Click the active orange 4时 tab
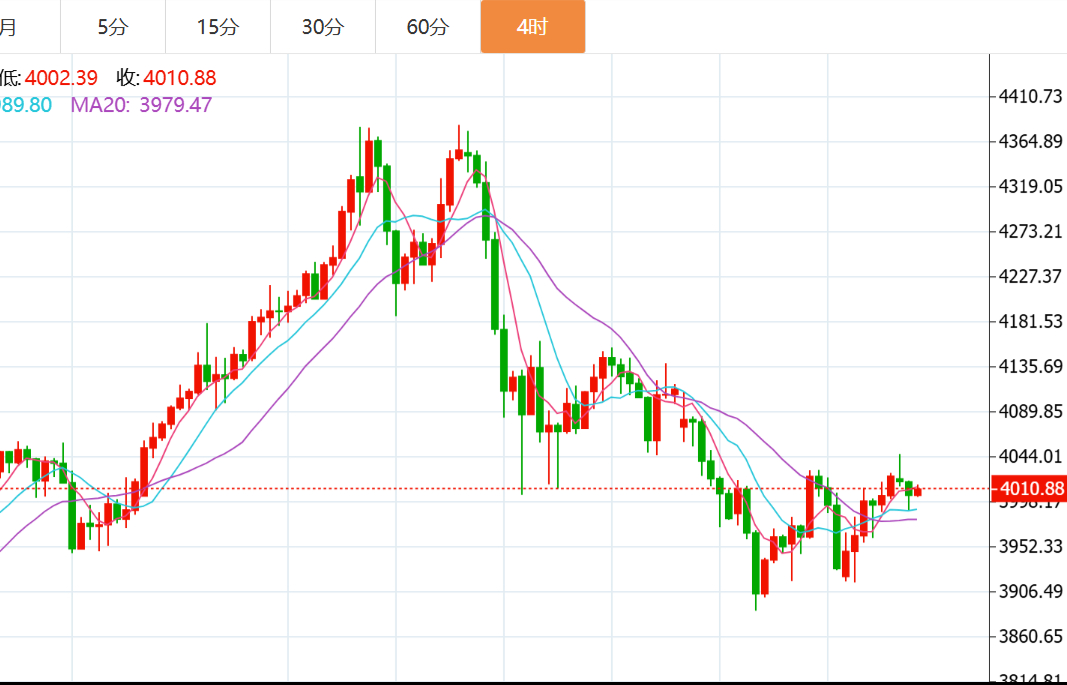This screenshot has width=1067, height=685. [532, 27]
